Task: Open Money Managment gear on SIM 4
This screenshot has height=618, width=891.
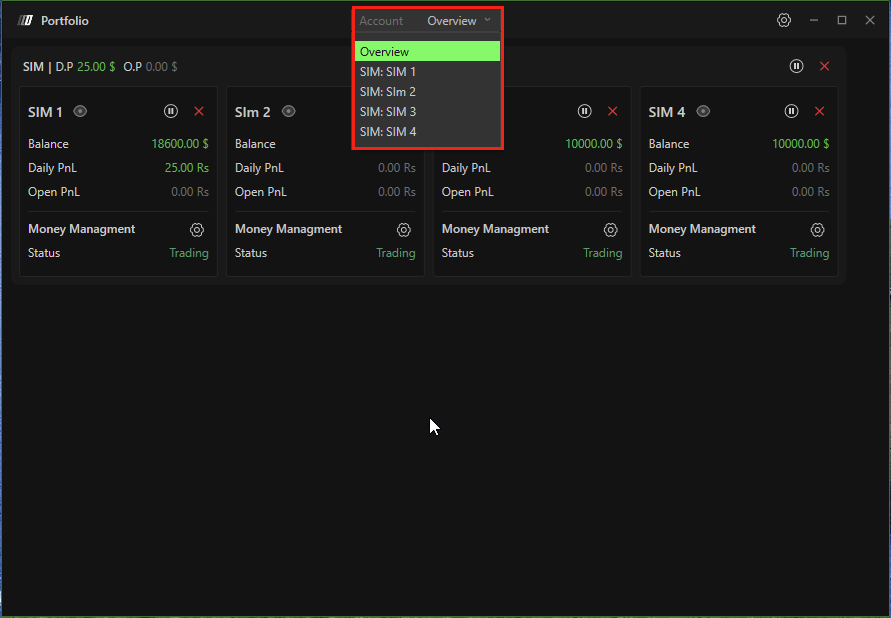Action: 817,230
